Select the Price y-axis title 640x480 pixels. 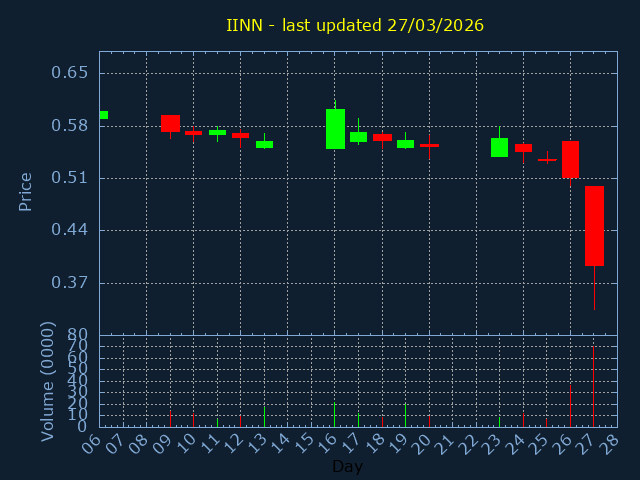pos(26,191)
